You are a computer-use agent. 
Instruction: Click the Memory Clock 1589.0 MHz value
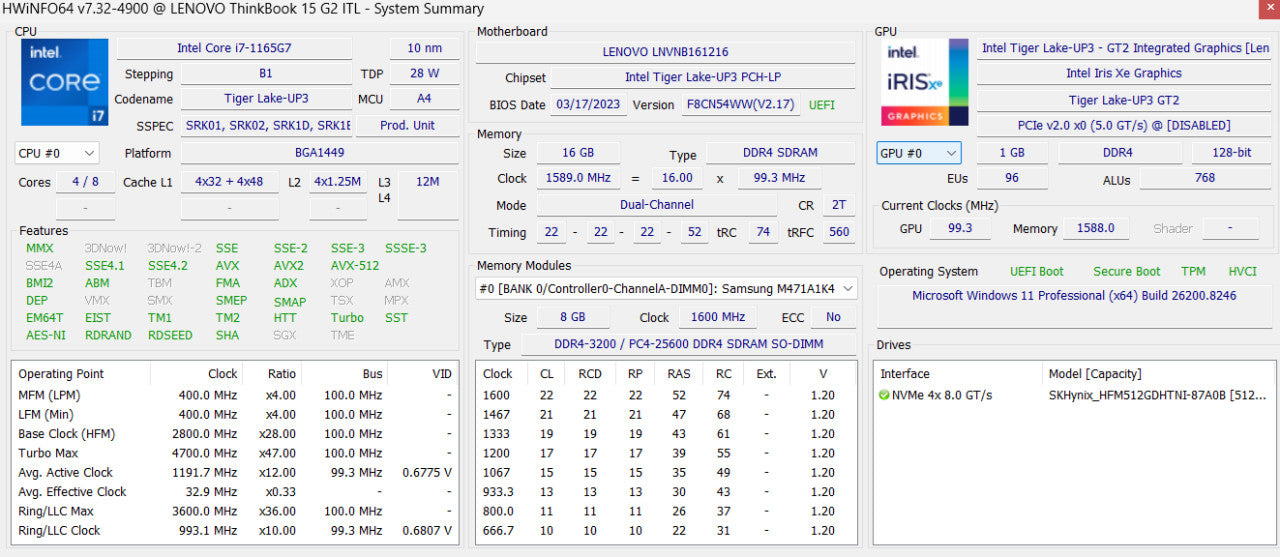578,178
